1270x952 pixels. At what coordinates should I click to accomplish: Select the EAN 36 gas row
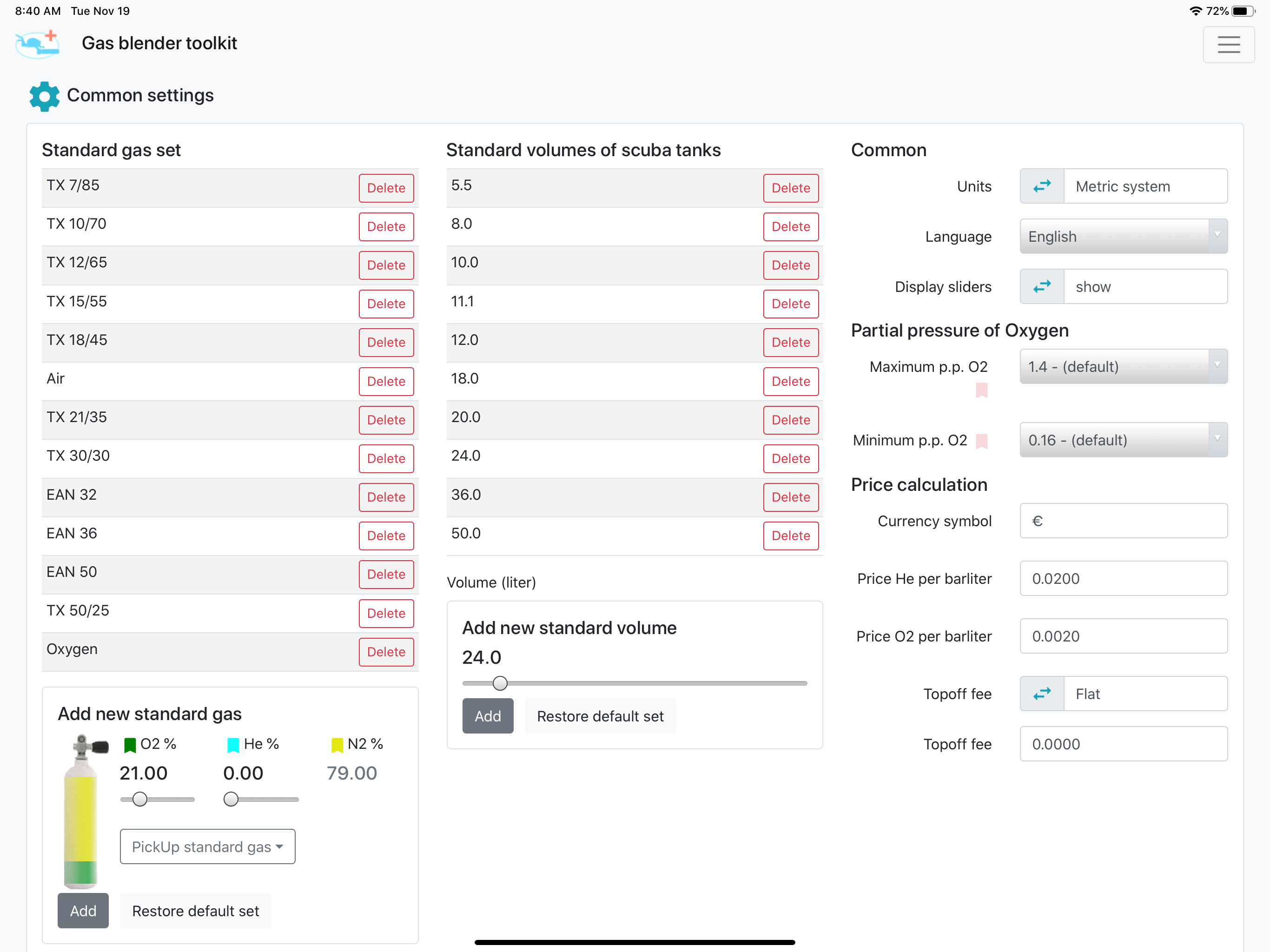tap(230, 535)
